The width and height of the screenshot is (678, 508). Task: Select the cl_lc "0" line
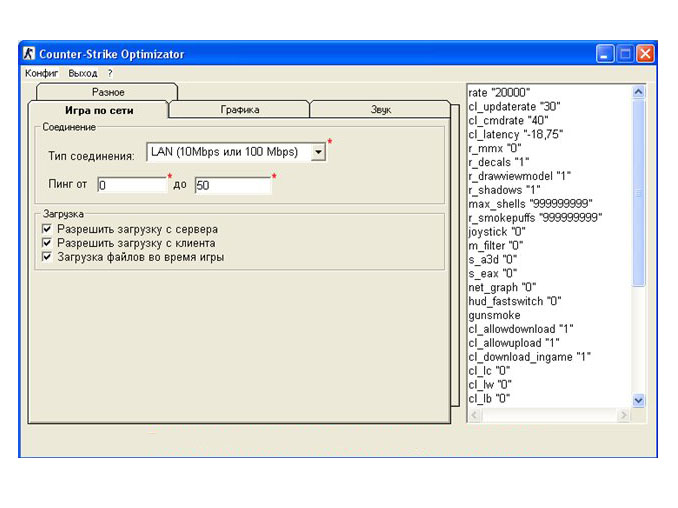point(489,371)
